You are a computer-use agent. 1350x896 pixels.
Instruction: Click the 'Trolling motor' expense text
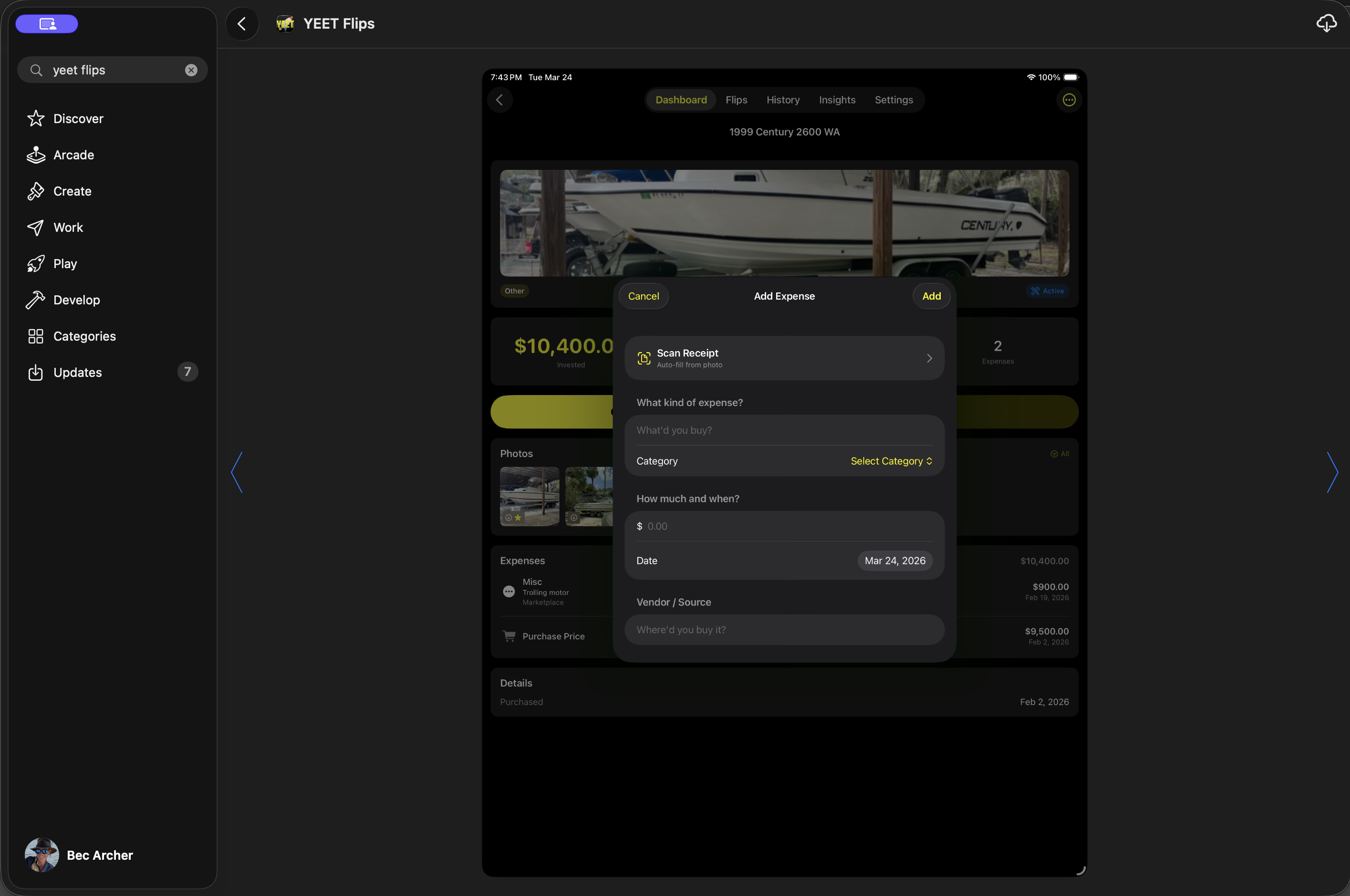coord(546,593)
